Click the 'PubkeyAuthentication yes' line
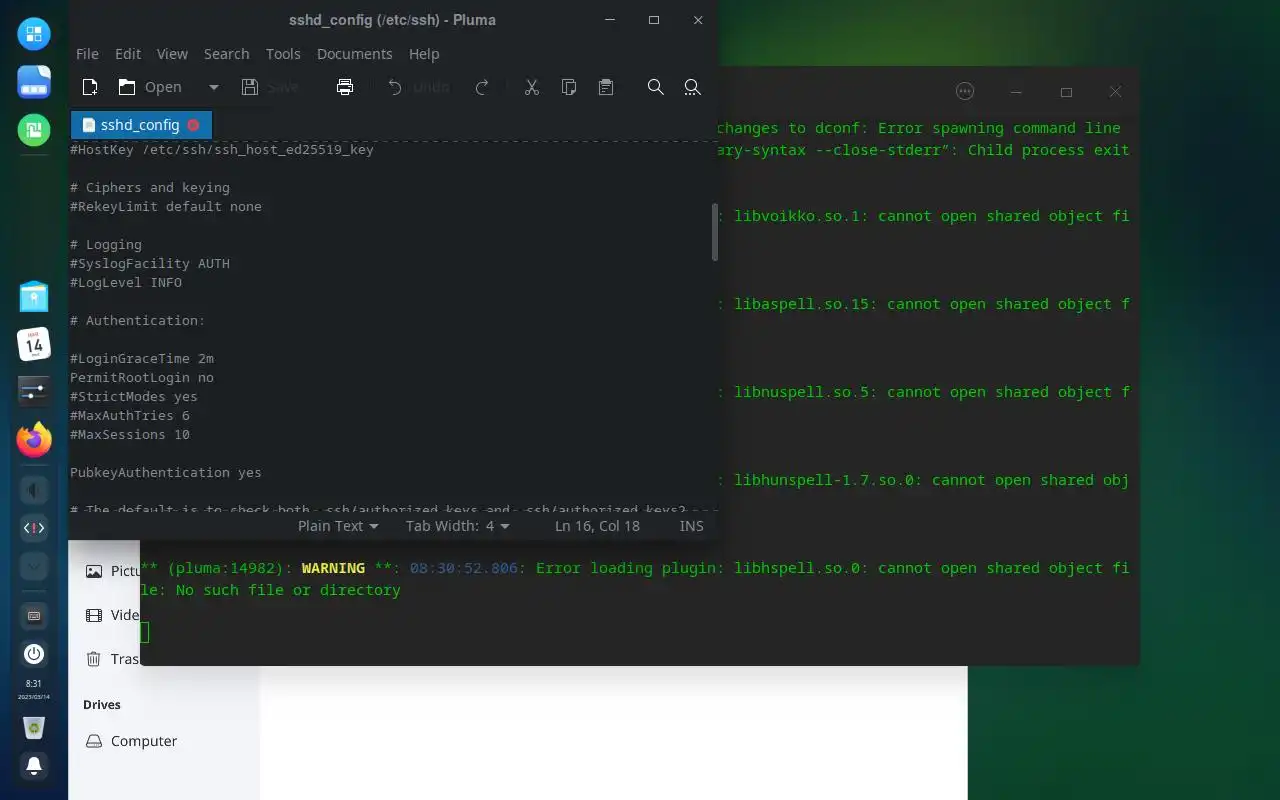1280x800 pixels. [x=166, y=473]
